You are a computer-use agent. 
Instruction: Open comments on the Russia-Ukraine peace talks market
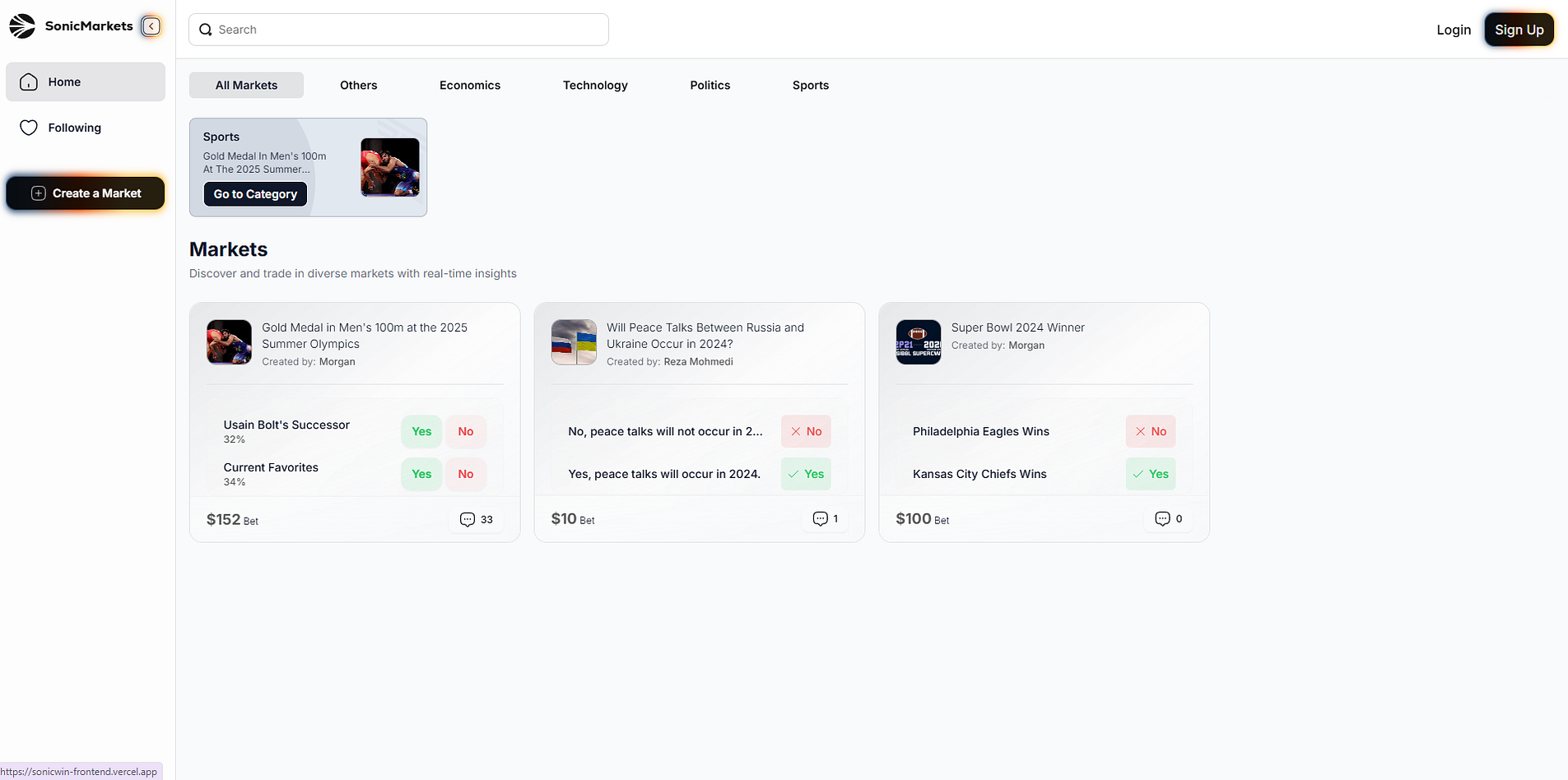[821, 519]
